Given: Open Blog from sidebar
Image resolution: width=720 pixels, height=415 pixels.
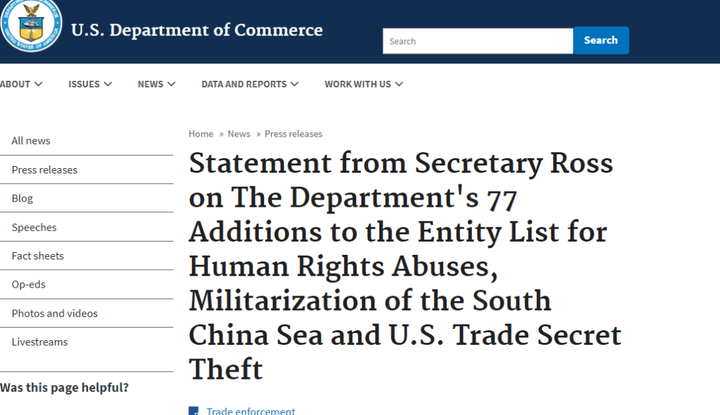Looking at the screenshot, I should (86, 198).
